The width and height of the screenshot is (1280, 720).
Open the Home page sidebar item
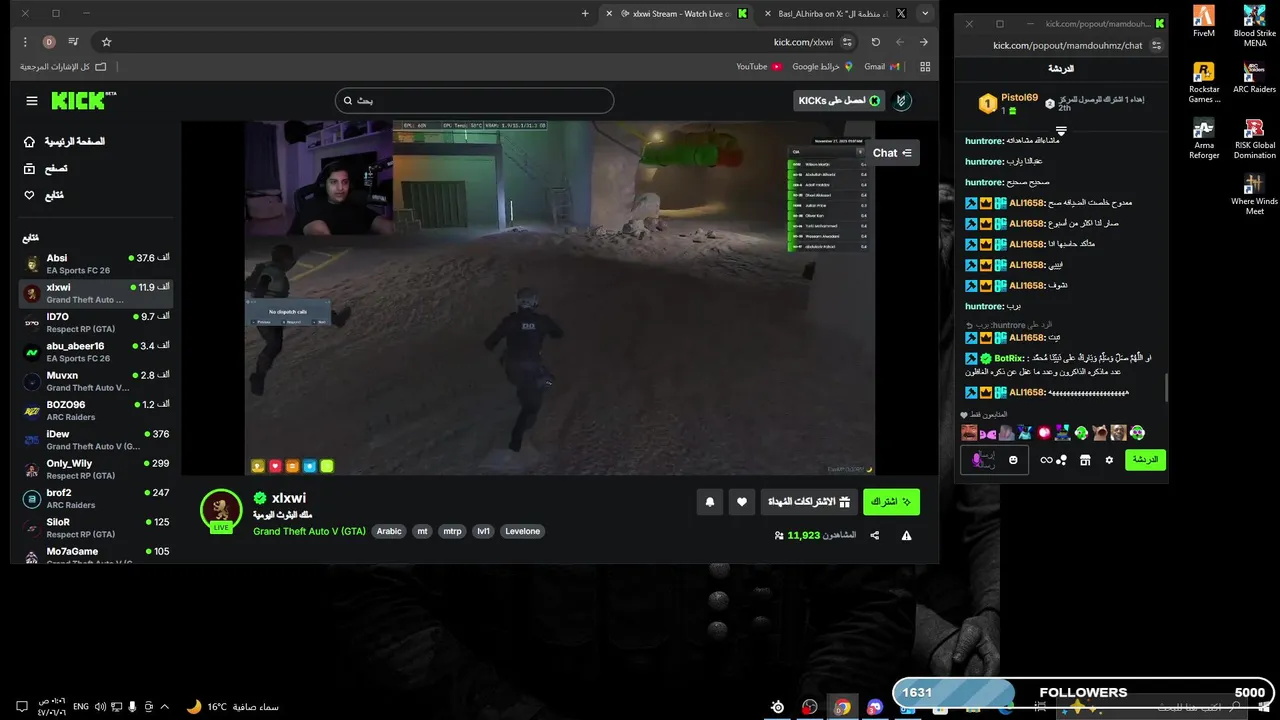[x=64, y=142]
